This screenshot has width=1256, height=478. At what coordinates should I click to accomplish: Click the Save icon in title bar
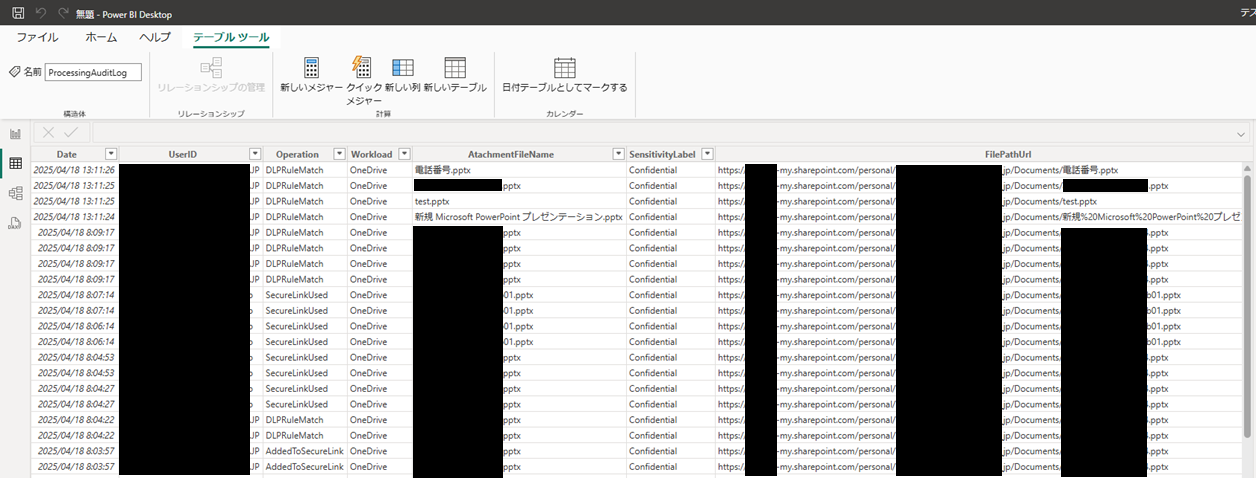click(18, 13)
